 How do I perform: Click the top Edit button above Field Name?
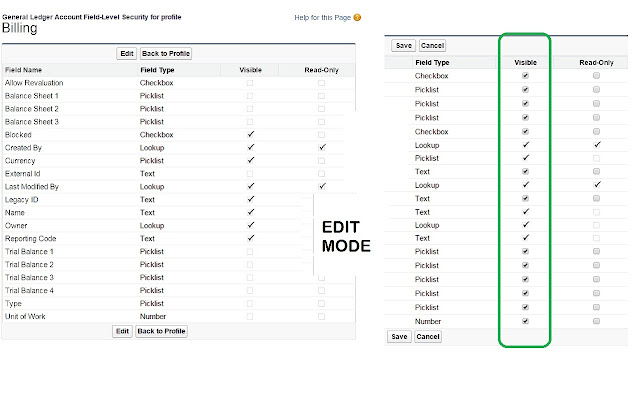(127, 53)
